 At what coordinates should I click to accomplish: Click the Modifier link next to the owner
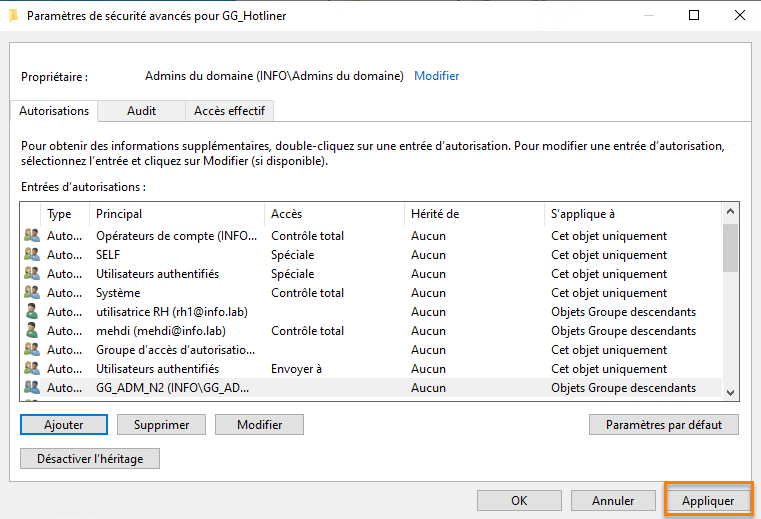[x=437, y=76]
